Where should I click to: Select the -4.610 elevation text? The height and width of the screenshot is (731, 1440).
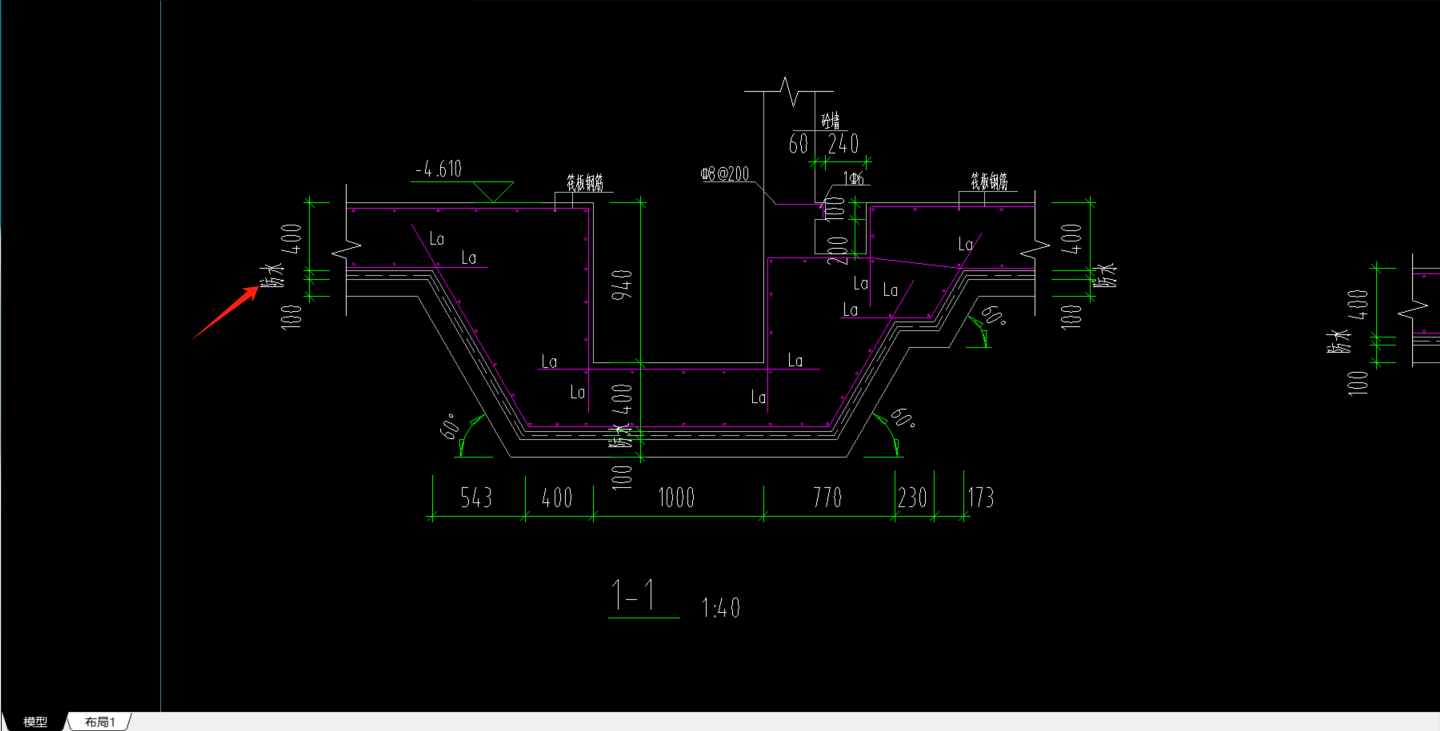click(x=438, y=170)
